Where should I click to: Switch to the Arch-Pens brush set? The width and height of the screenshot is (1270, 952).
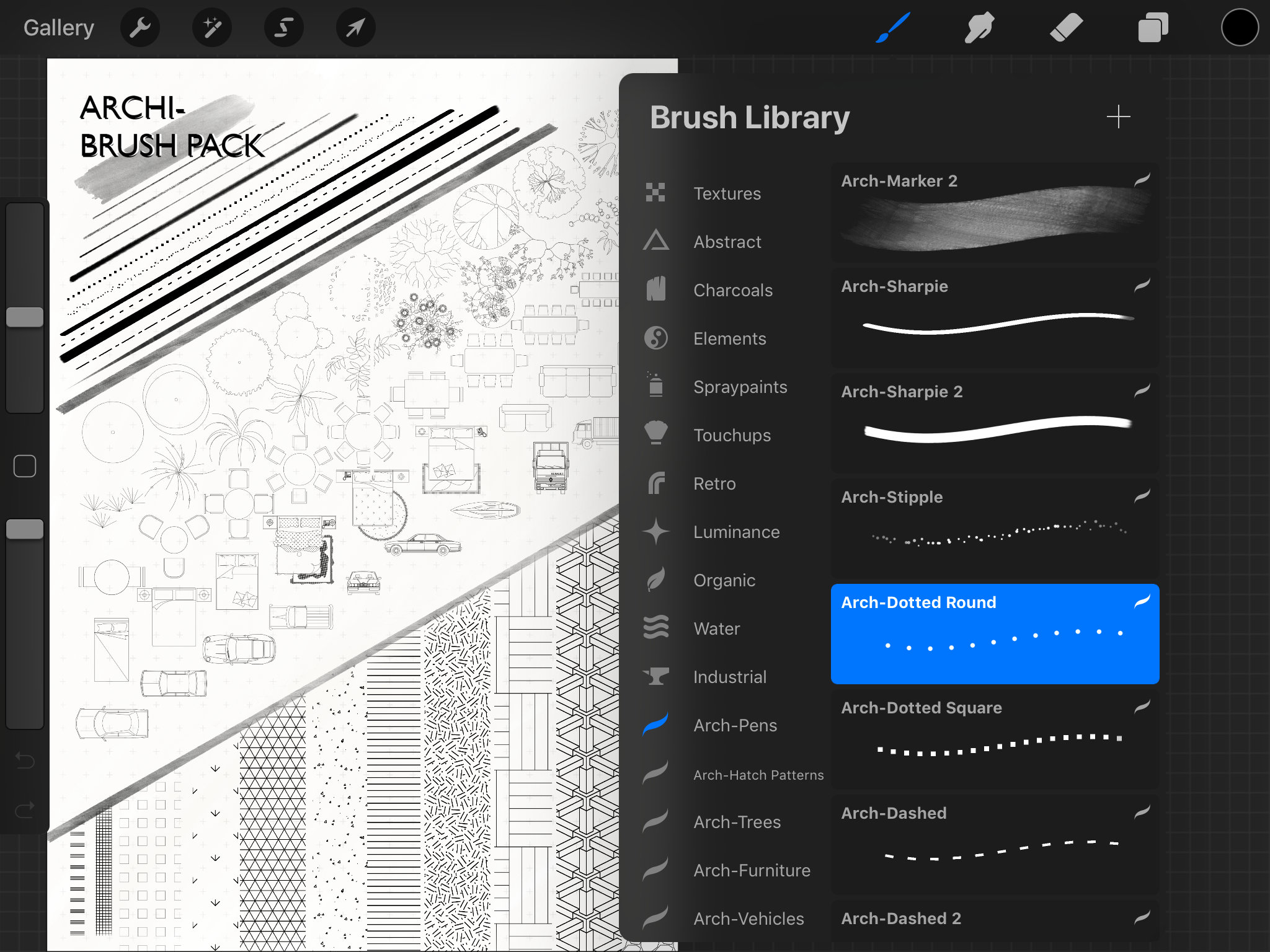(735, 725)
